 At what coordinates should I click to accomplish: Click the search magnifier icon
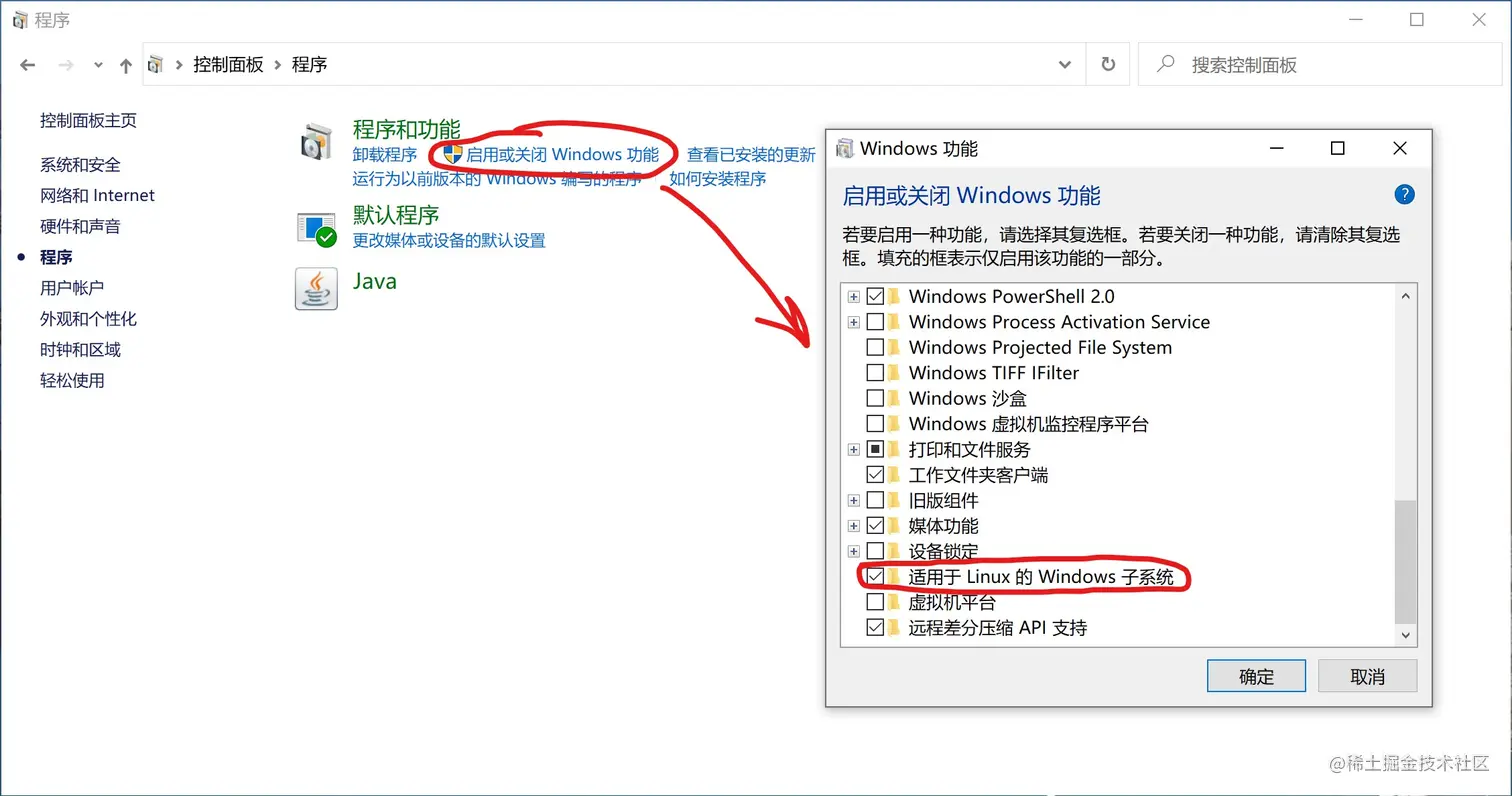pyautogui.click(x=1165, y=64)
